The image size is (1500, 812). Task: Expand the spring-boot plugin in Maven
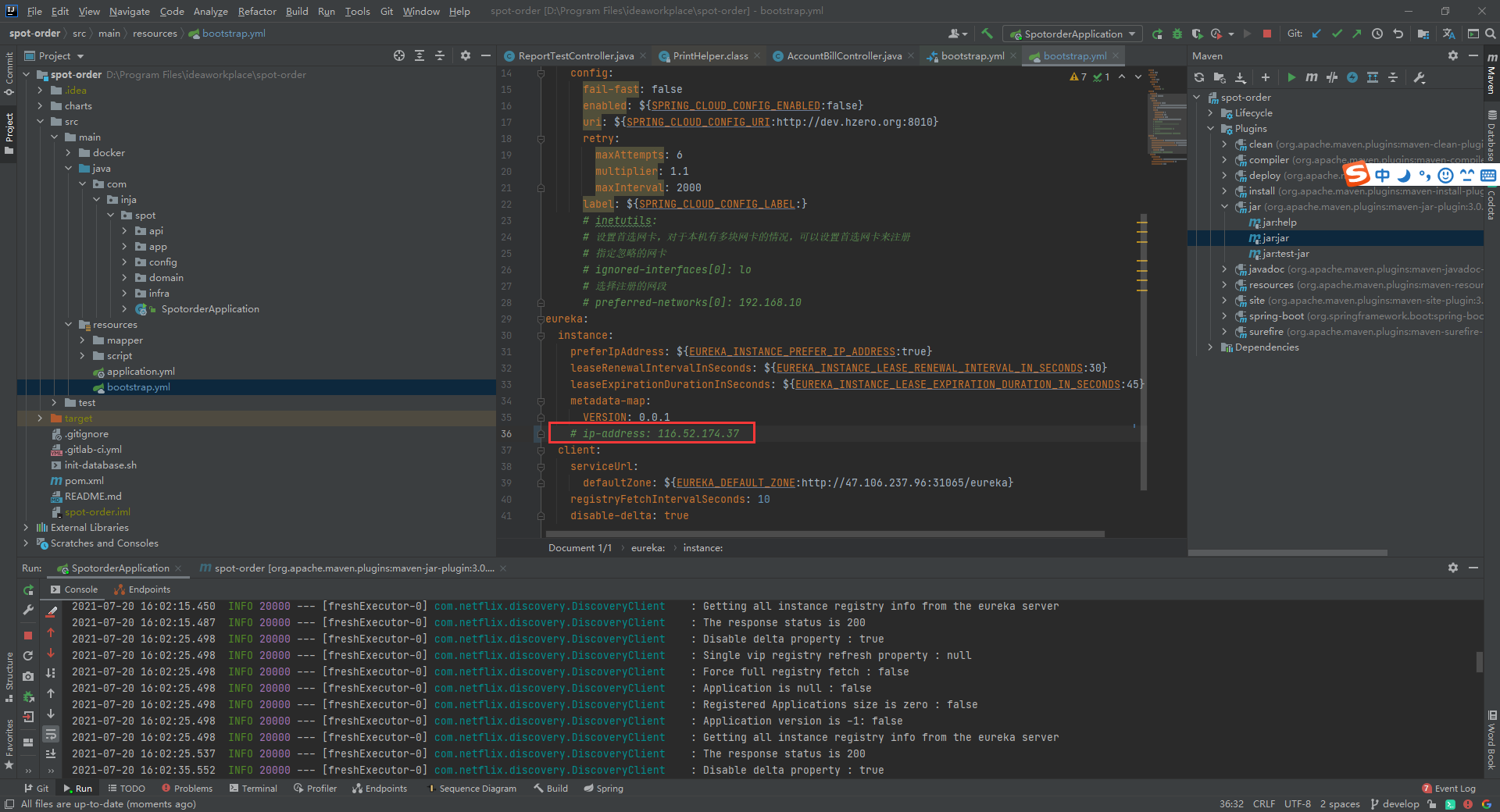[x=1224, y=316]
